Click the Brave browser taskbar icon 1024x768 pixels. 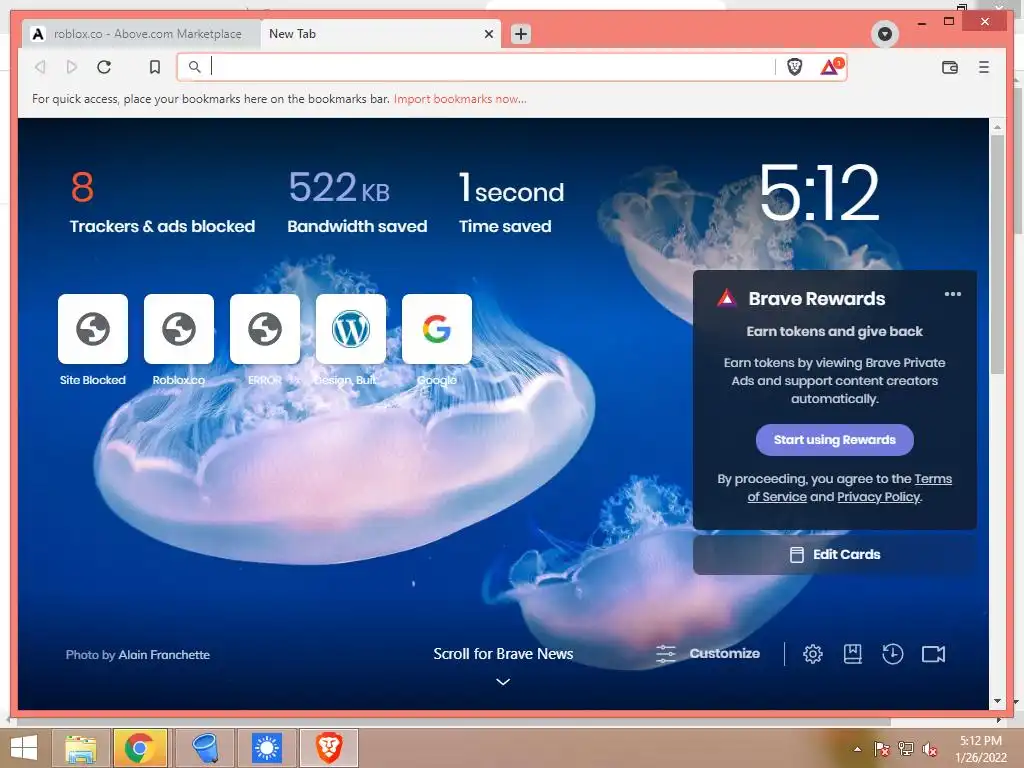329,748
